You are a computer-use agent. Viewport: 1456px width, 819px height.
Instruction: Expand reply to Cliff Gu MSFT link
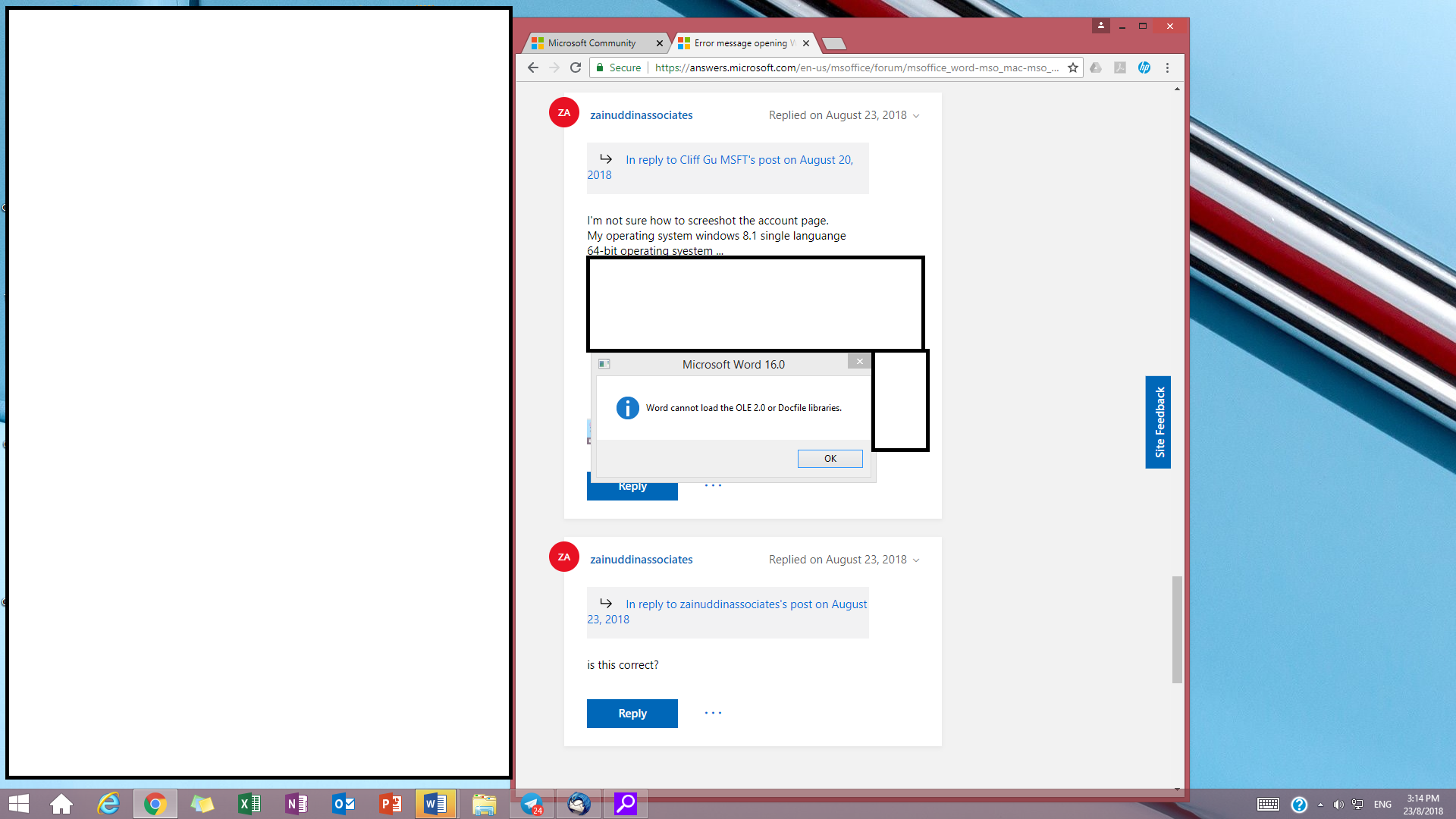point(720,166)
